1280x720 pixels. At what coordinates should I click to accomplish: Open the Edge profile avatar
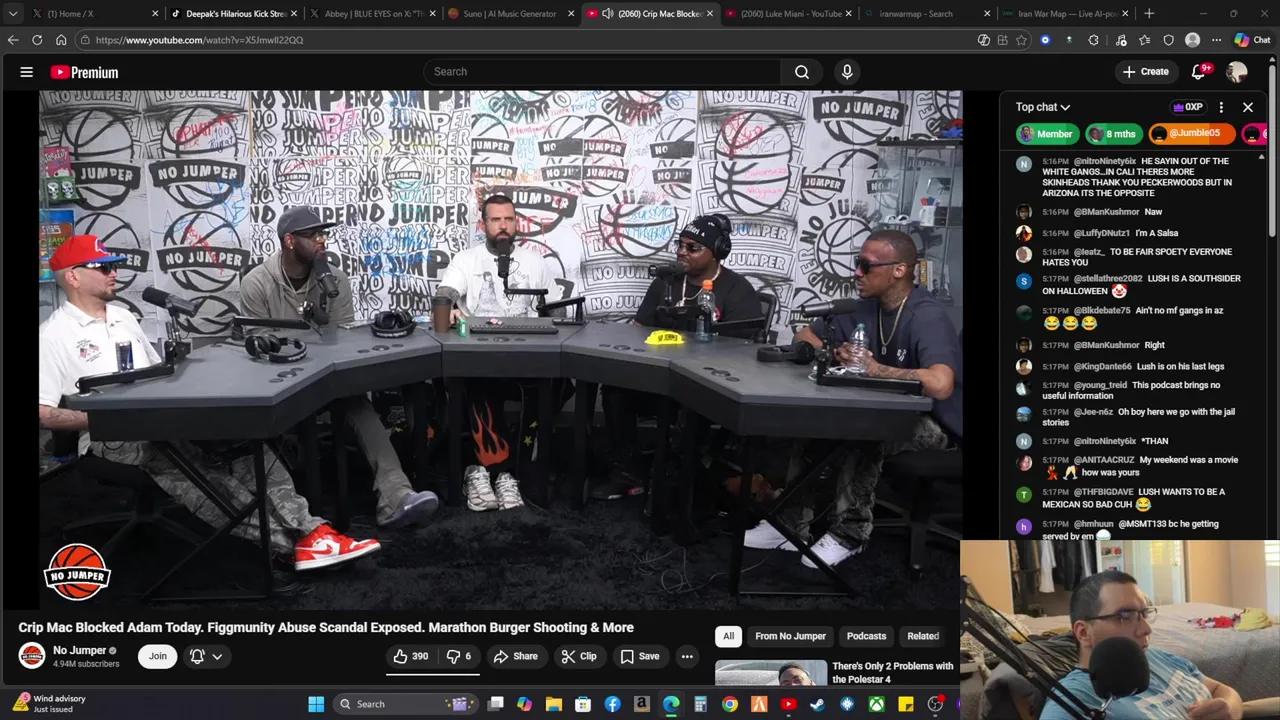1192,40
